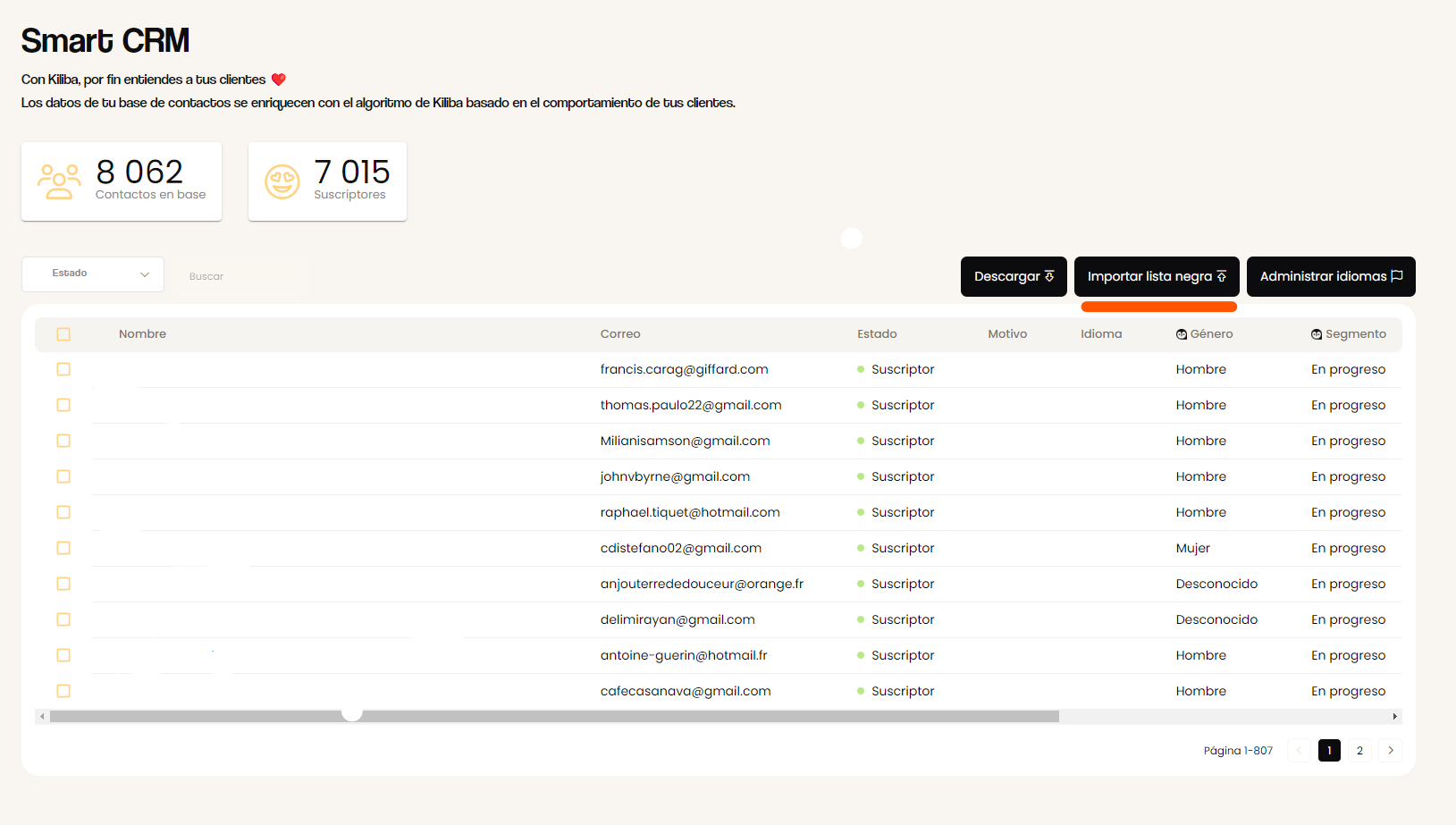Click the Estado column header
The width and height of the screenshot is (1456, 825).
coord(877,334)
